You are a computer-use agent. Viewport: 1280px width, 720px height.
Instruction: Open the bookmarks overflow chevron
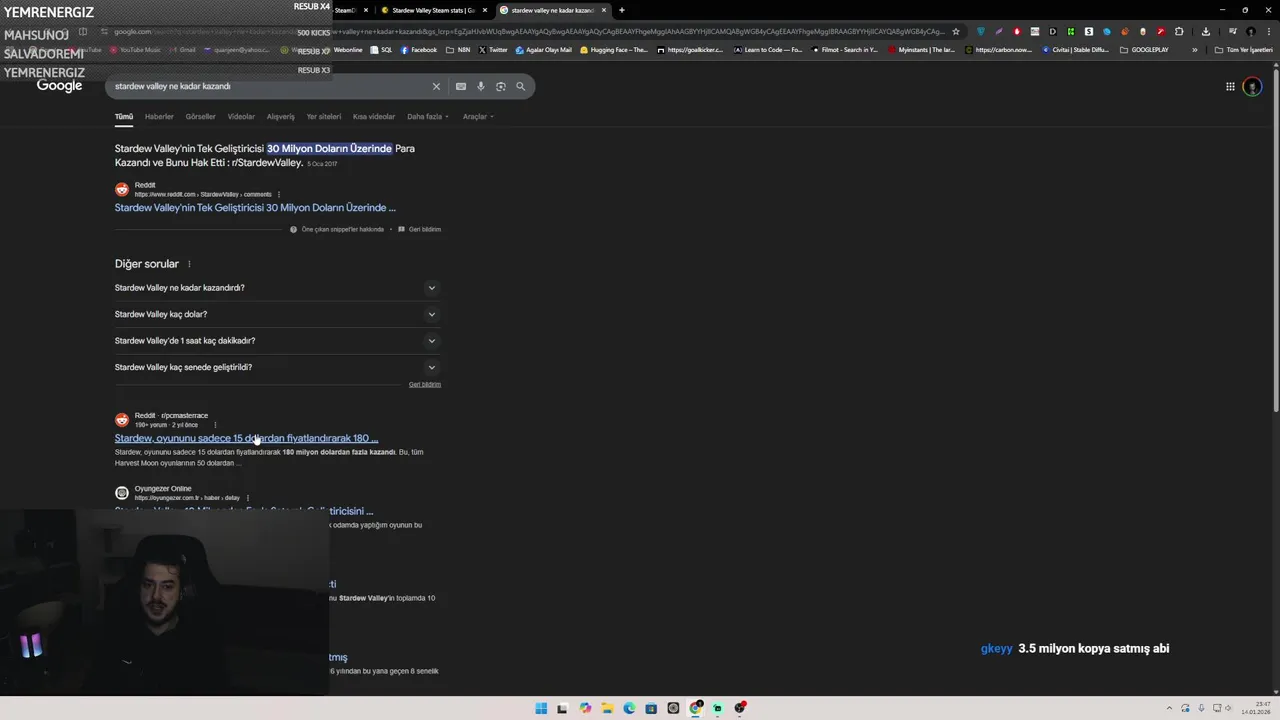(x=1194, y=50)
